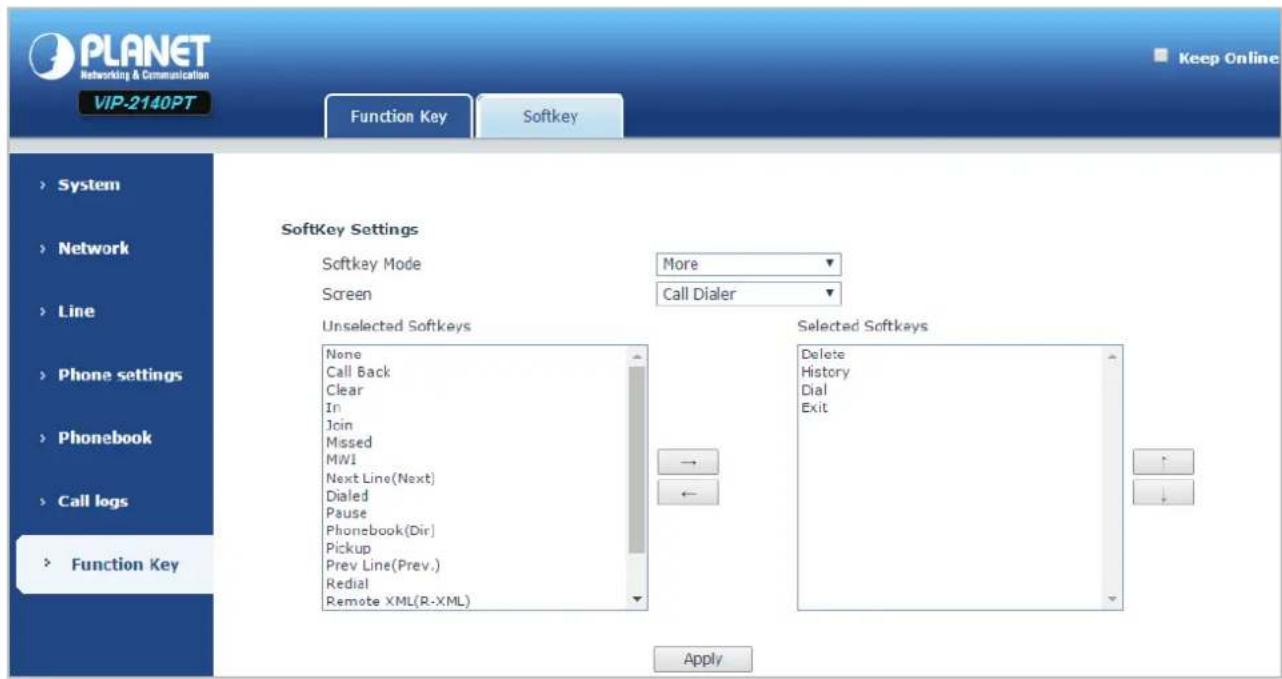This screenshot has height=679, width=1282.
Task: Expand Phone settings in the sidebar
Action: click(120, 375)
